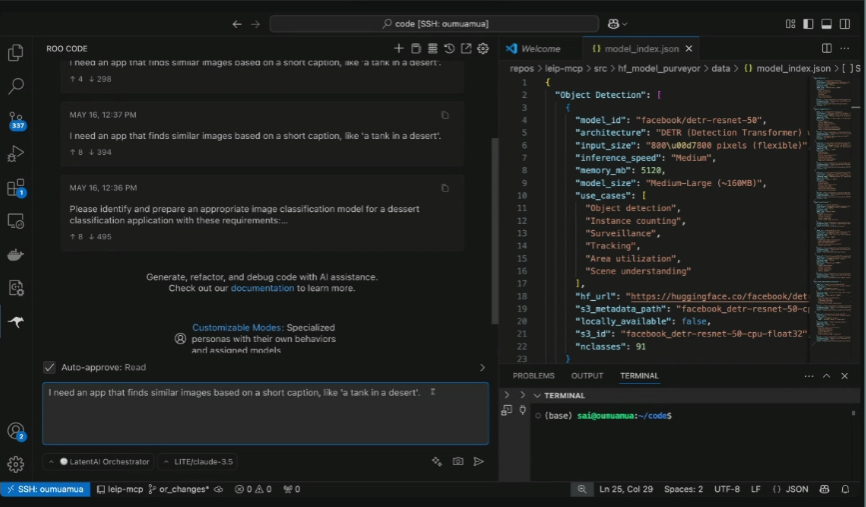Open the Customizable Modes link
The width and height of the screenshot is (866, 507).
tap(237, 328)
